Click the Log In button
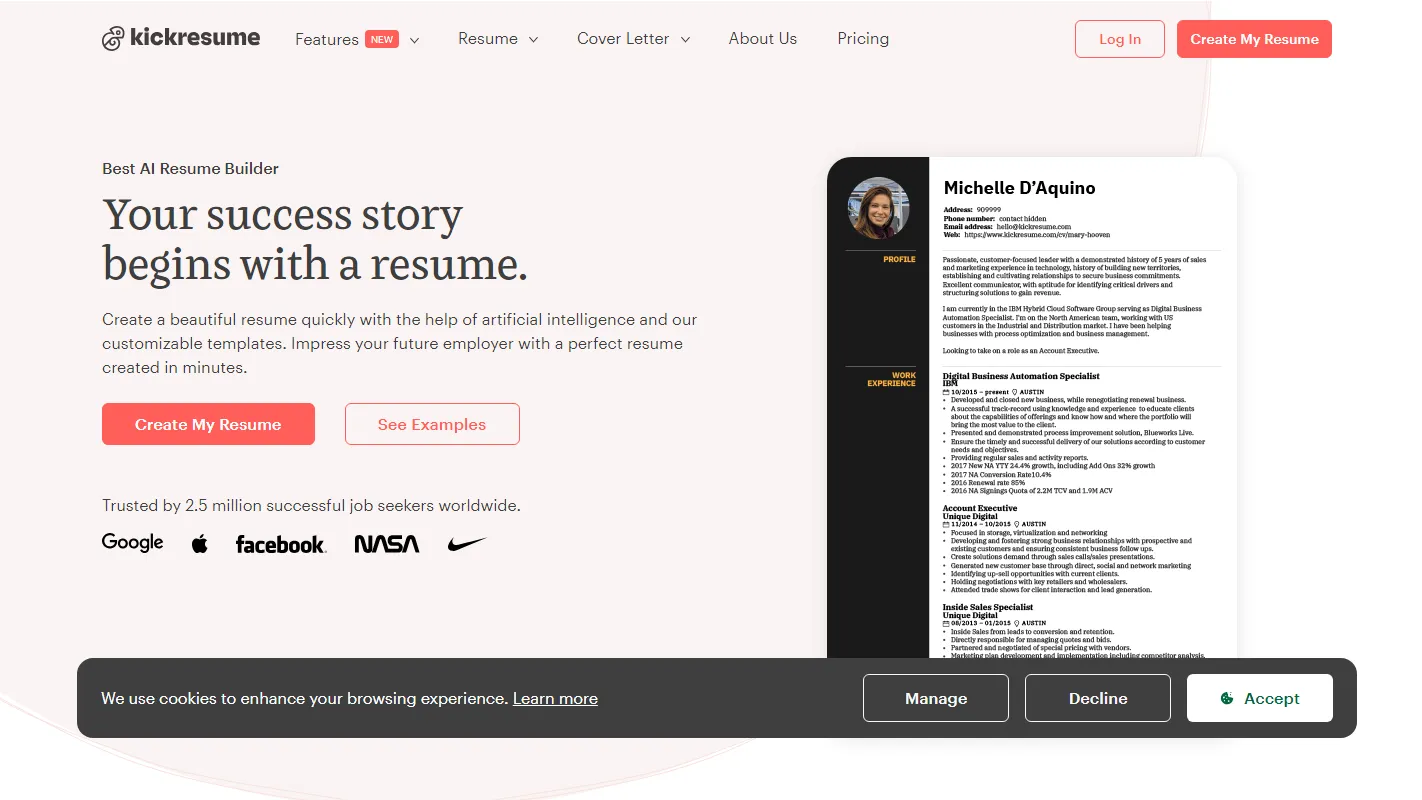The height and width of the screenshot is (800, 1422). 1119,38
